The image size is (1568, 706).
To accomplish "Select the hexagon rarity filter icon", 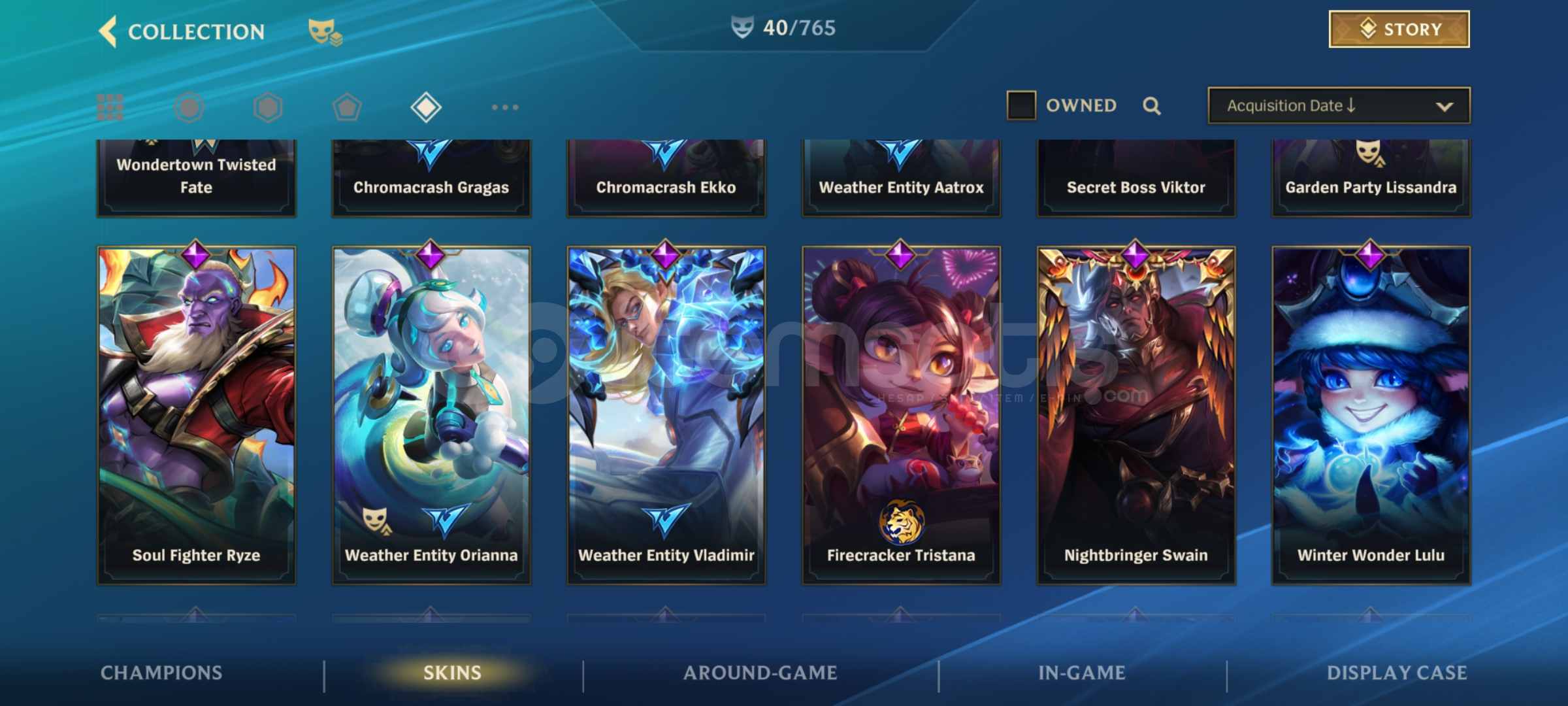I will [x=268, y=107].
